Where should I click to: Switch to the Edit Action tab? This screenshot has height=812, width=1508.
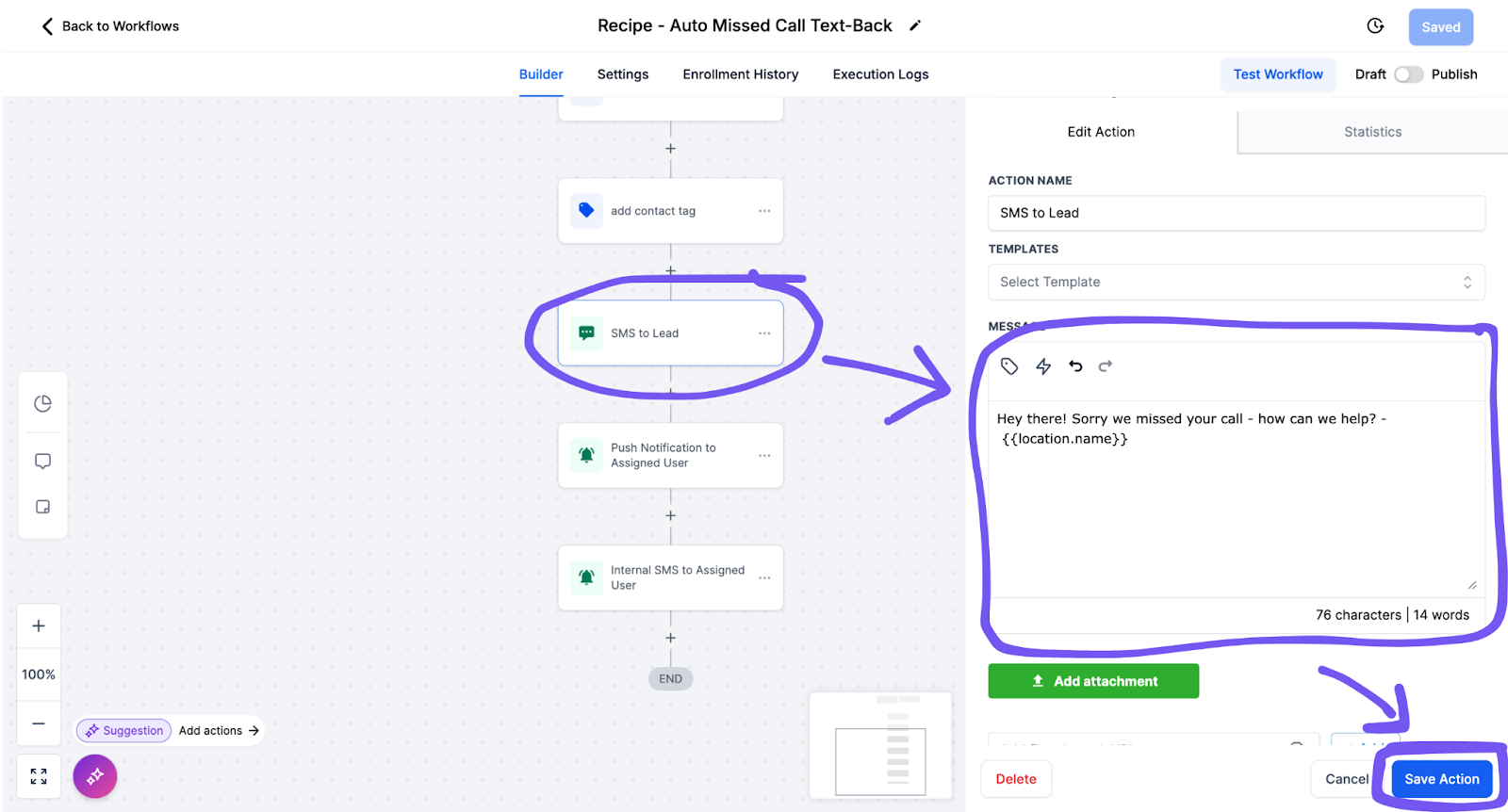[x=1101, y=132]
